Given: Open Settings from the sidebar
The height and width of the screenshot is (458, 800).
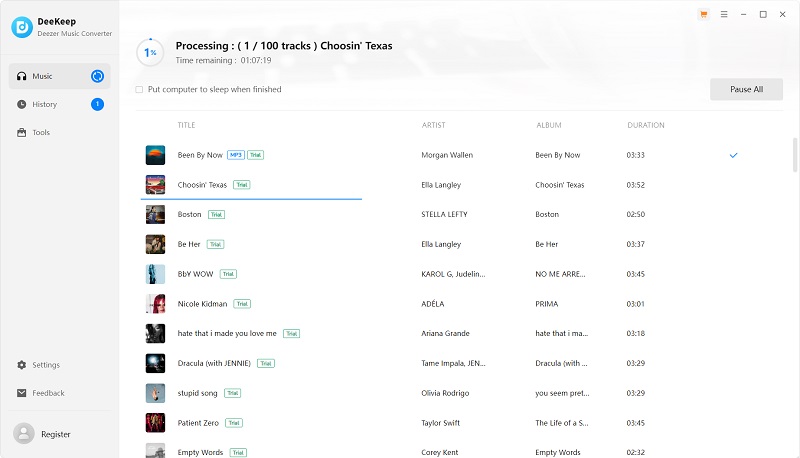Looking at the screenshot, I should (60, 365).
